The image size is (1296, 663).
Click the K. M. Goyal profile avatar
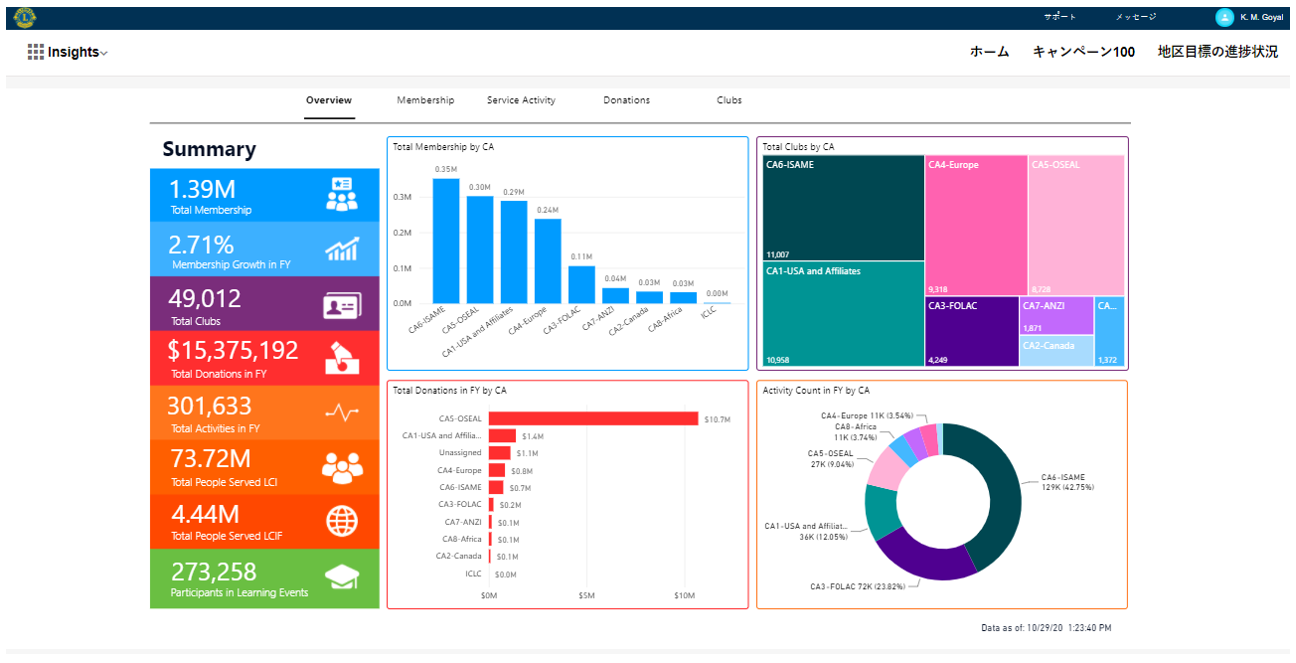coord(1224,17)
